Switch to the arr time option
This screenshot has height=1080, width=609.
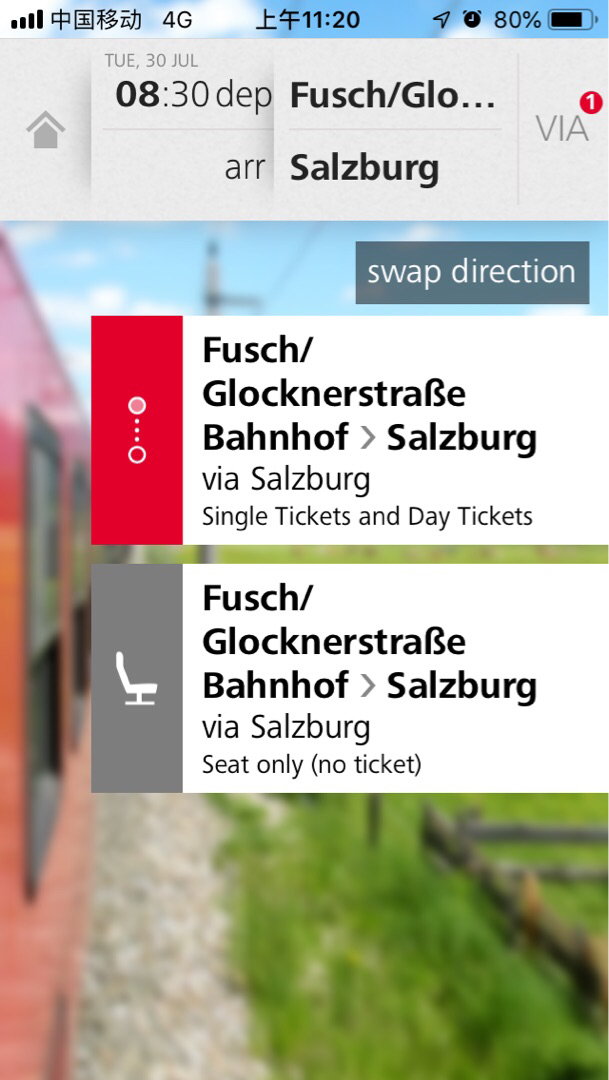245,168
